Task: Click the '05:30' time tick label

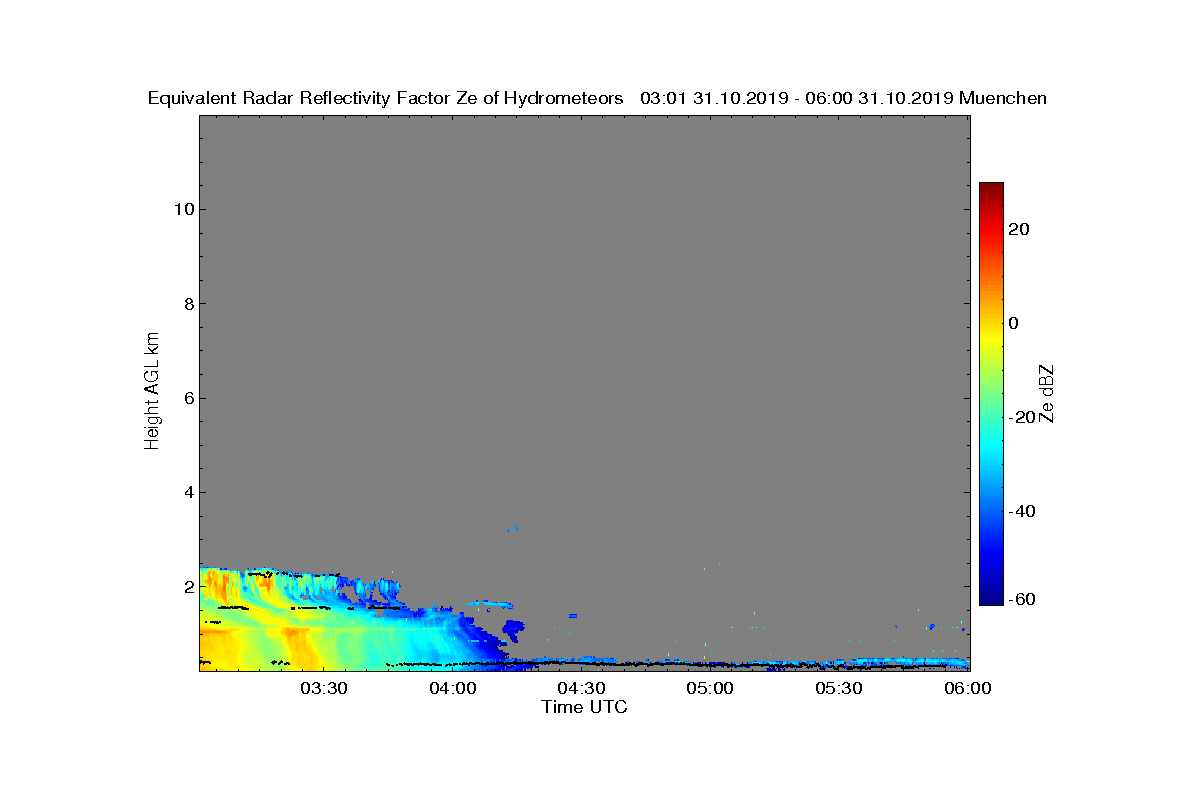Action: [839, 689]
